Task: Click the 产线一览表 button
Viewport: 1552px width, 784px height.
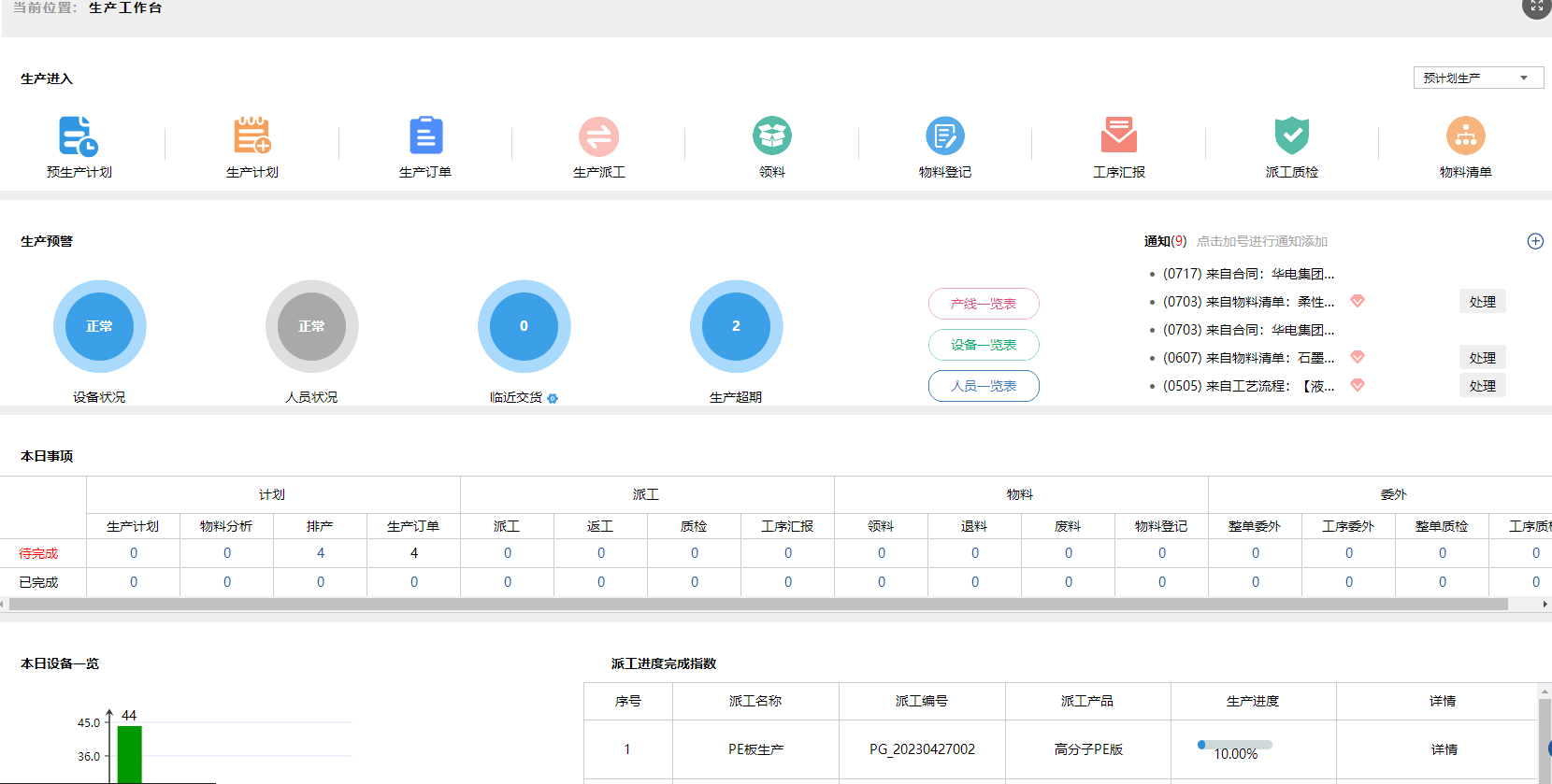Action: (984, 304)
